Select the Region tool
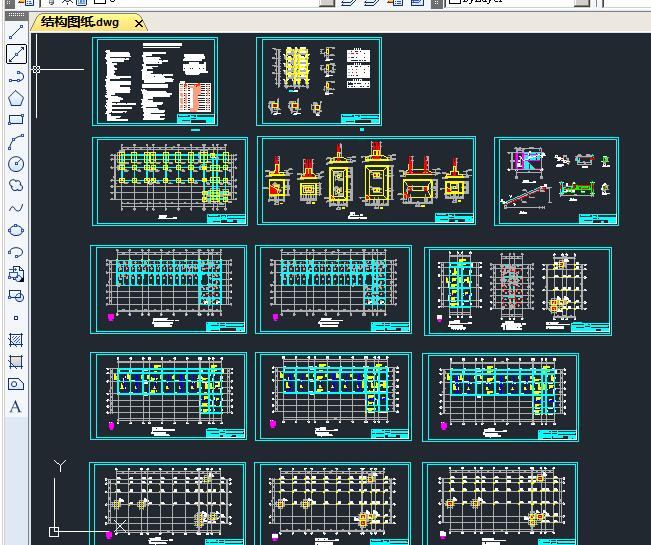 (x=16, y=384)
